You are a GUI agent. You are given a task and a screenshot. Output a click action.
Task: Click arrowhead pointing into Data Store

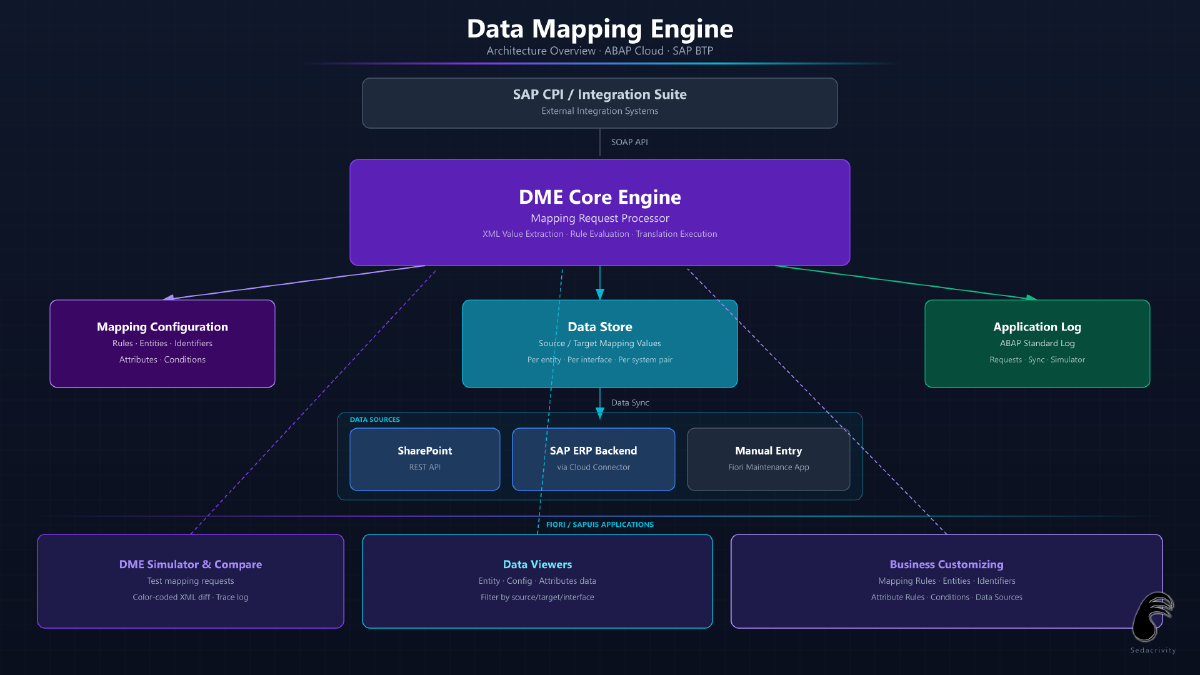[600, 294]
